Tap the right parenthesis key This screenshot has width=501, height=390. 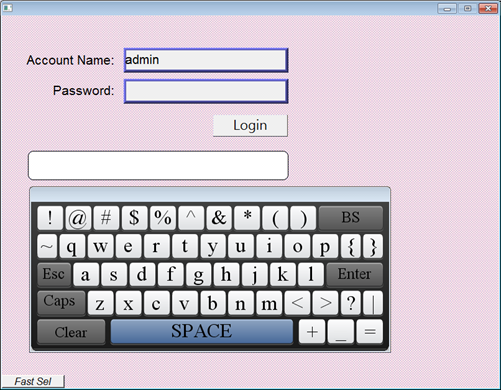coord(303,218)
